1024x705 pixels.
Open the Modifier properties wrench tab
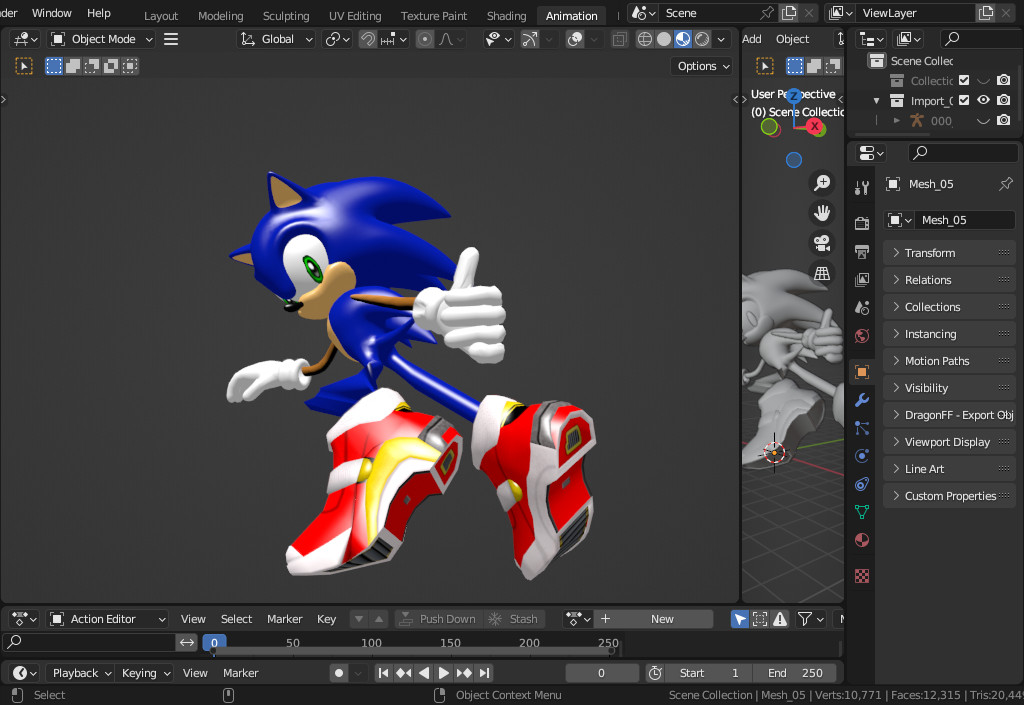click(x=861, y=399)
